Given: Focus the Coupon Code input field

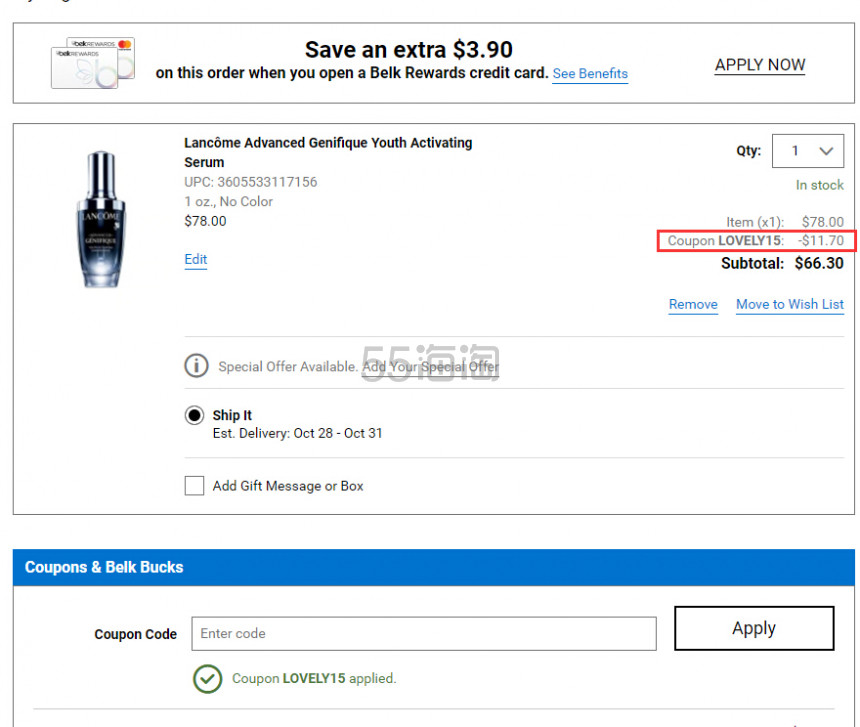Looking at the screenshot, I should 424,633.
